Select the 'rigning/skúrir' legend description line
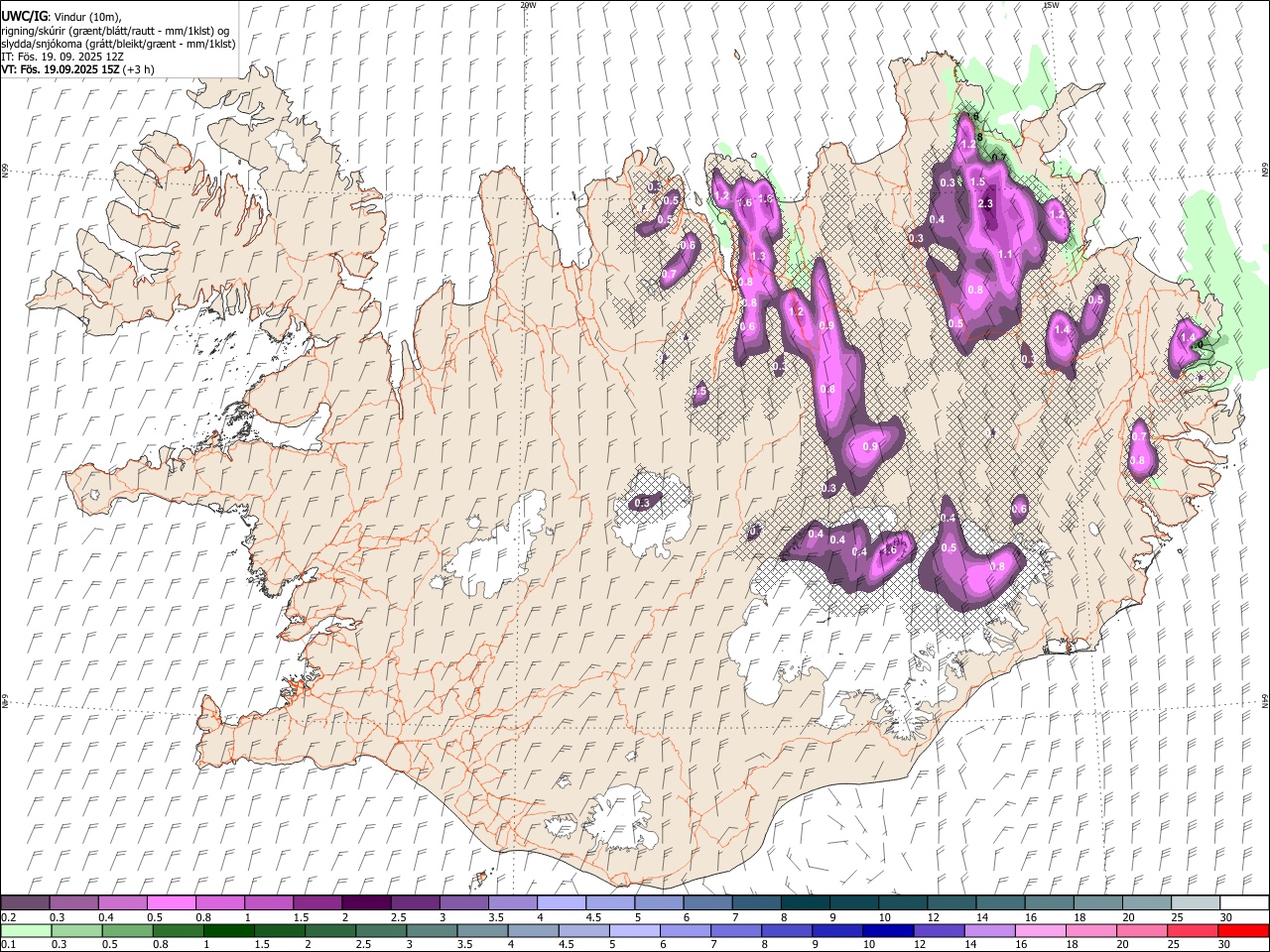The image size is (1270, 952). pyautogui.click(x=115, y=31)
